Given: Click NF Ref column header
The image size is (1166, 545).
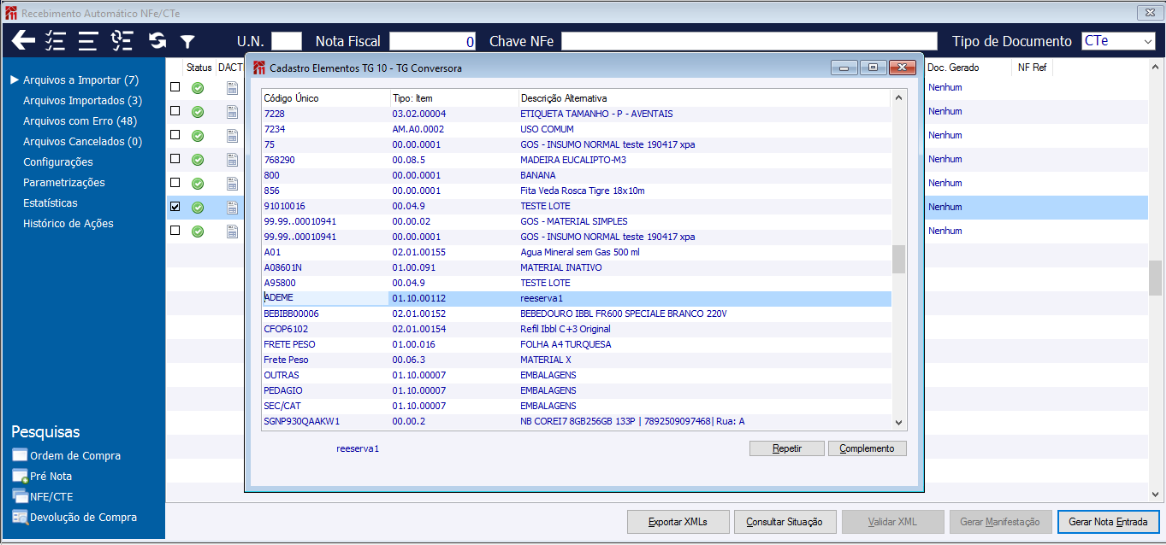Looking at the screenshot, I should pyautogui.click(x=1032, y=68).
